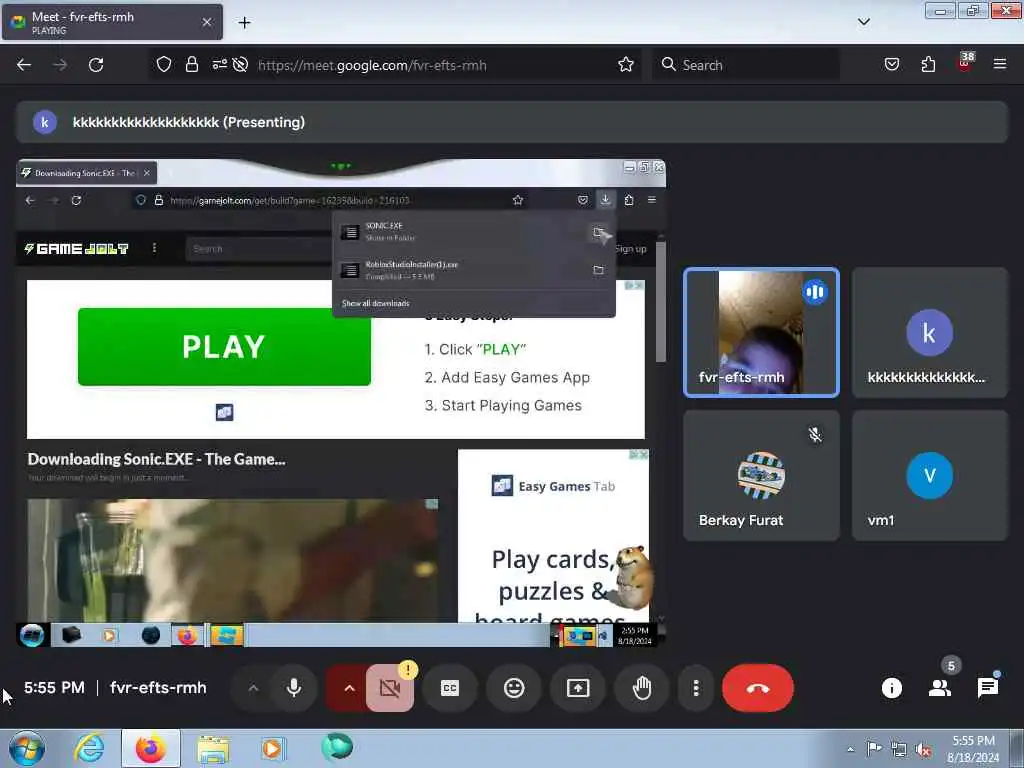
Task: Click the Firefox Search box
Action: (746, 65)
